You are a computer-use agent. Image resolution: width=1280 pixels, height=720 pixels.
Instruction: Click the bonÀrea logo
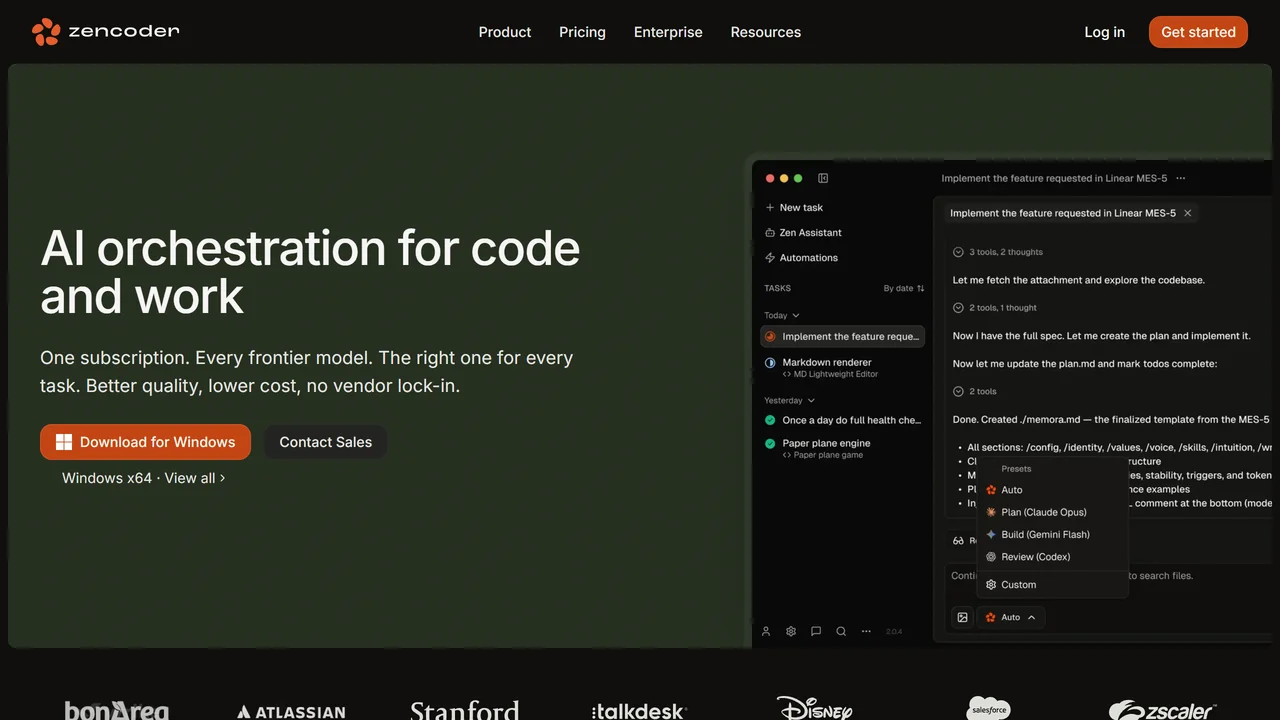pos(117,710)
